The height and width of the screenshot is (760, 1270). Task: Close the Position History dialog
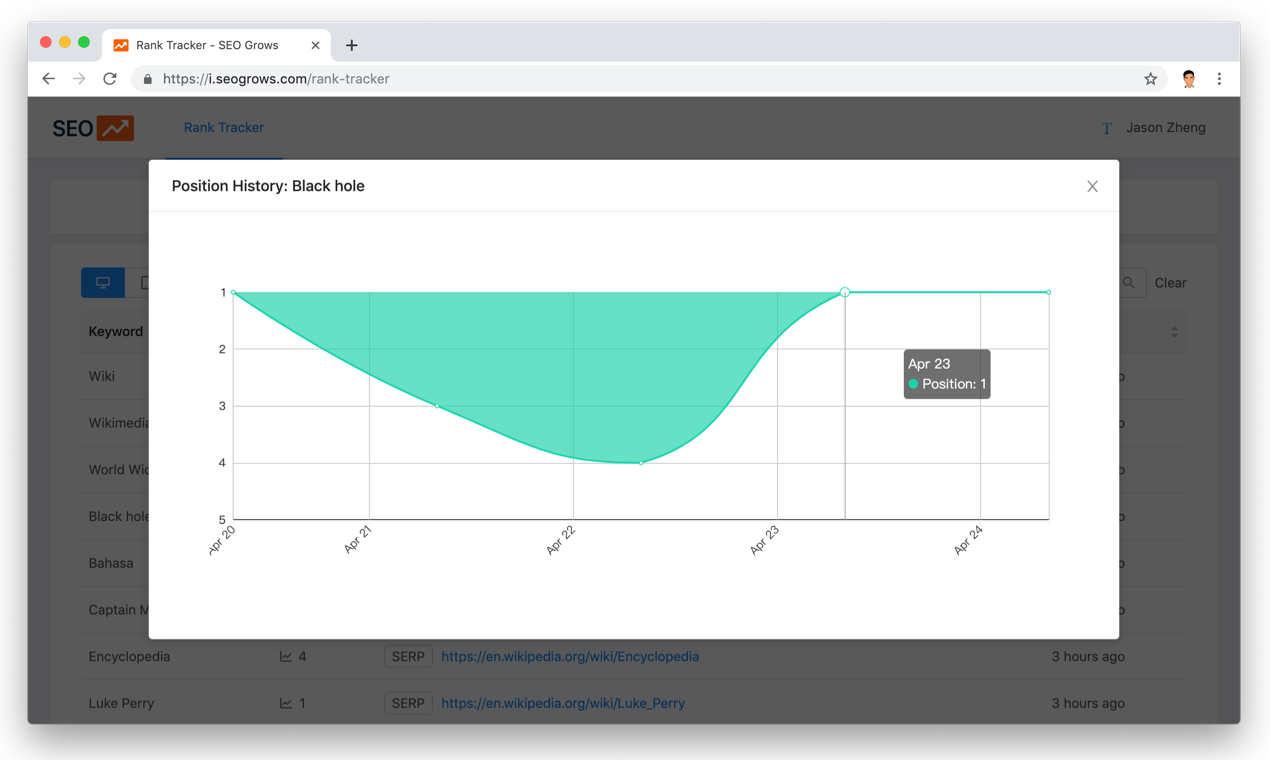point(1092,186)
